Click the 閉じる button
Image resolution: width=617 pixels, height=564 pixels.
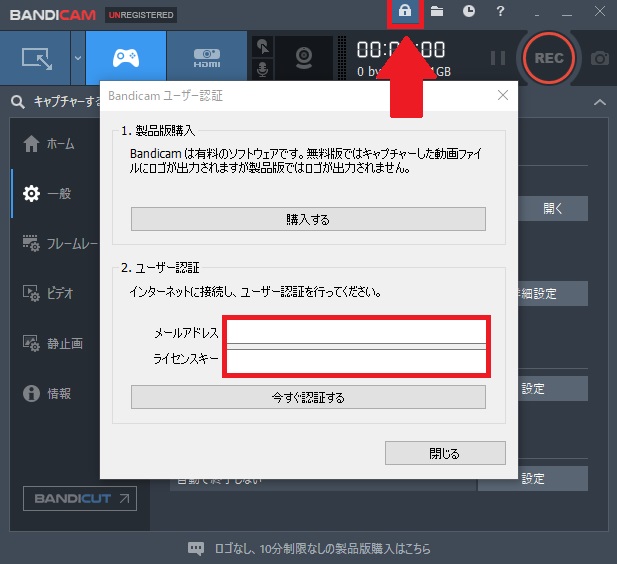tap(445, 453)
